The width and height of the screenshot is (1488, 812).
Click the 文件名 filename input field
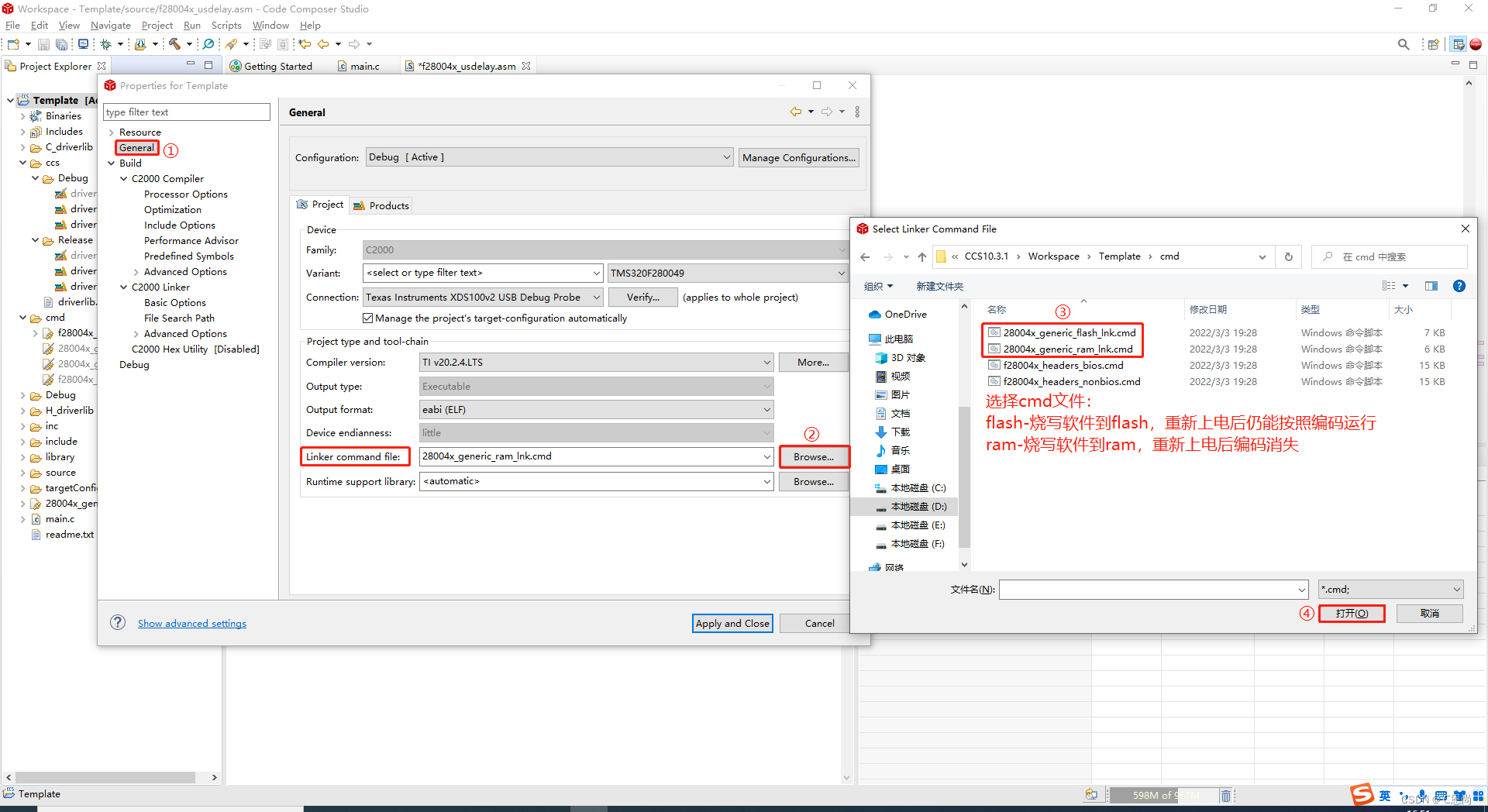coord(1154,590)
